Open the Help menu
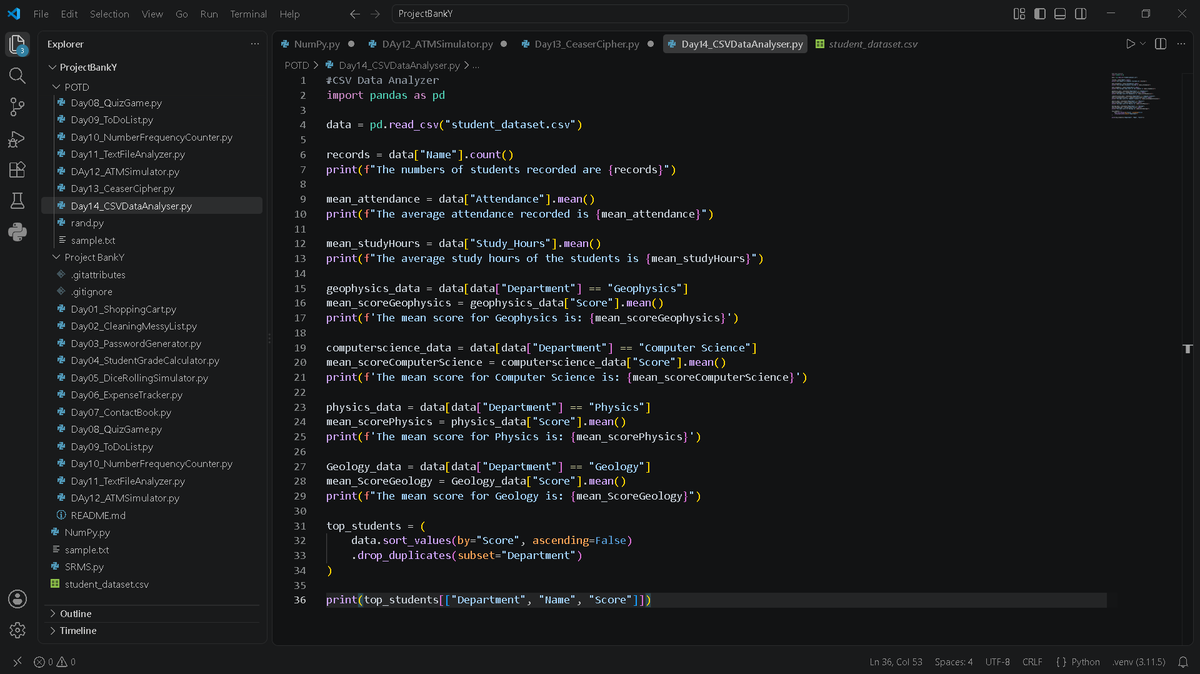Screen dimensions: 1200x674 pos(290,14)
